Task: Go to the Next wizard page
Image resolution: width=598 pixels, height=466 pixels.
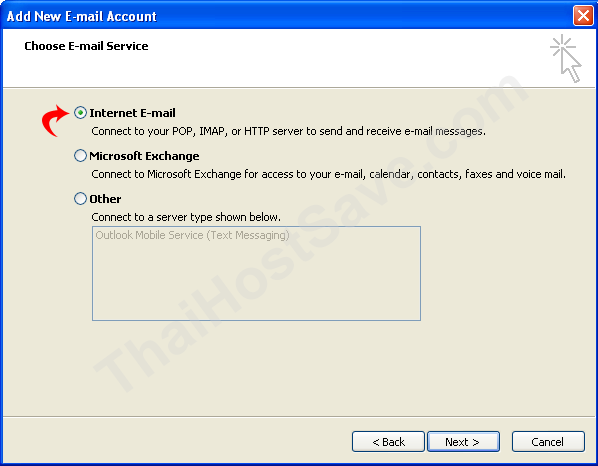Action: [463, 442]
